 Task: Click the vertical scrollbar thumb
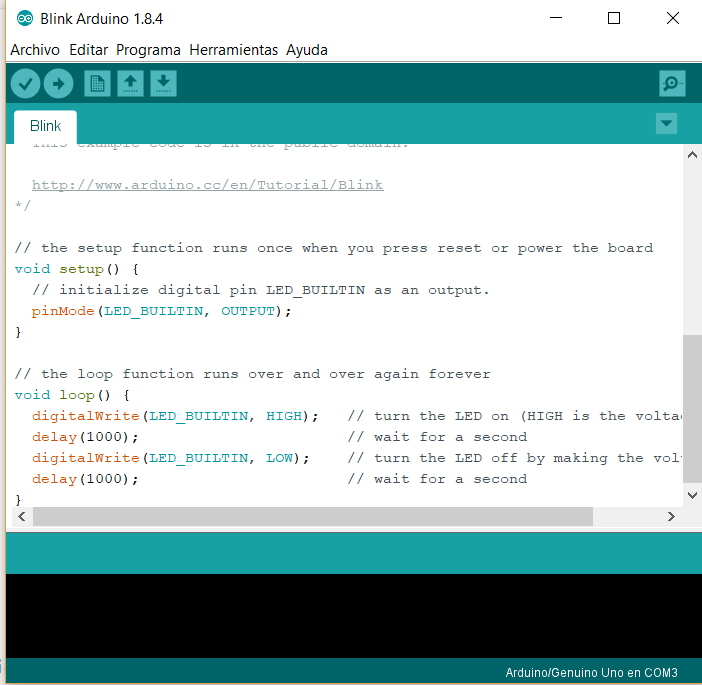coord(692,408)
